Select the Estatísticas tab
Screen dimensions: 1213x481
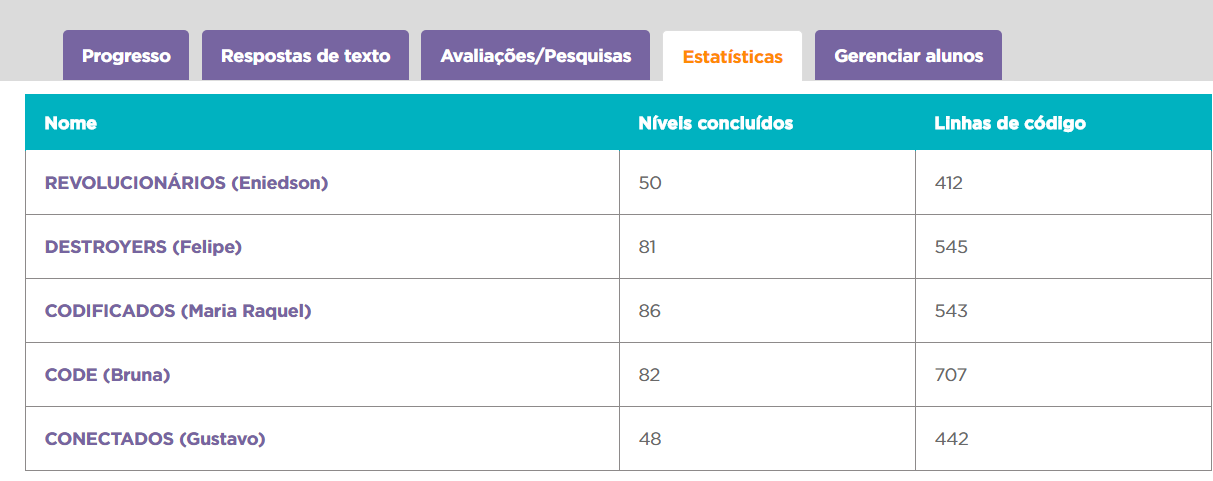(x=732, y=57)
